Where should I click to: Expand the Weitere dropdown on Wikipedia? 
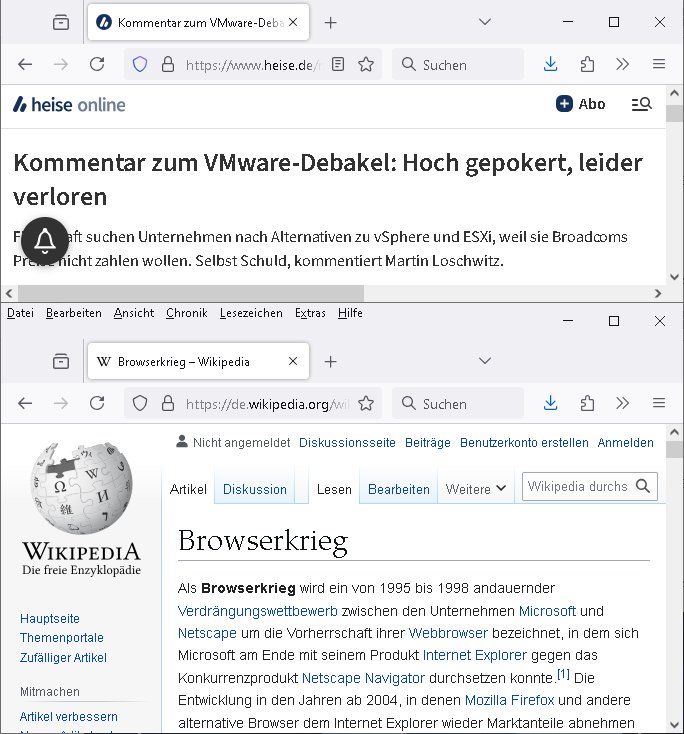[x=476, y=489]
